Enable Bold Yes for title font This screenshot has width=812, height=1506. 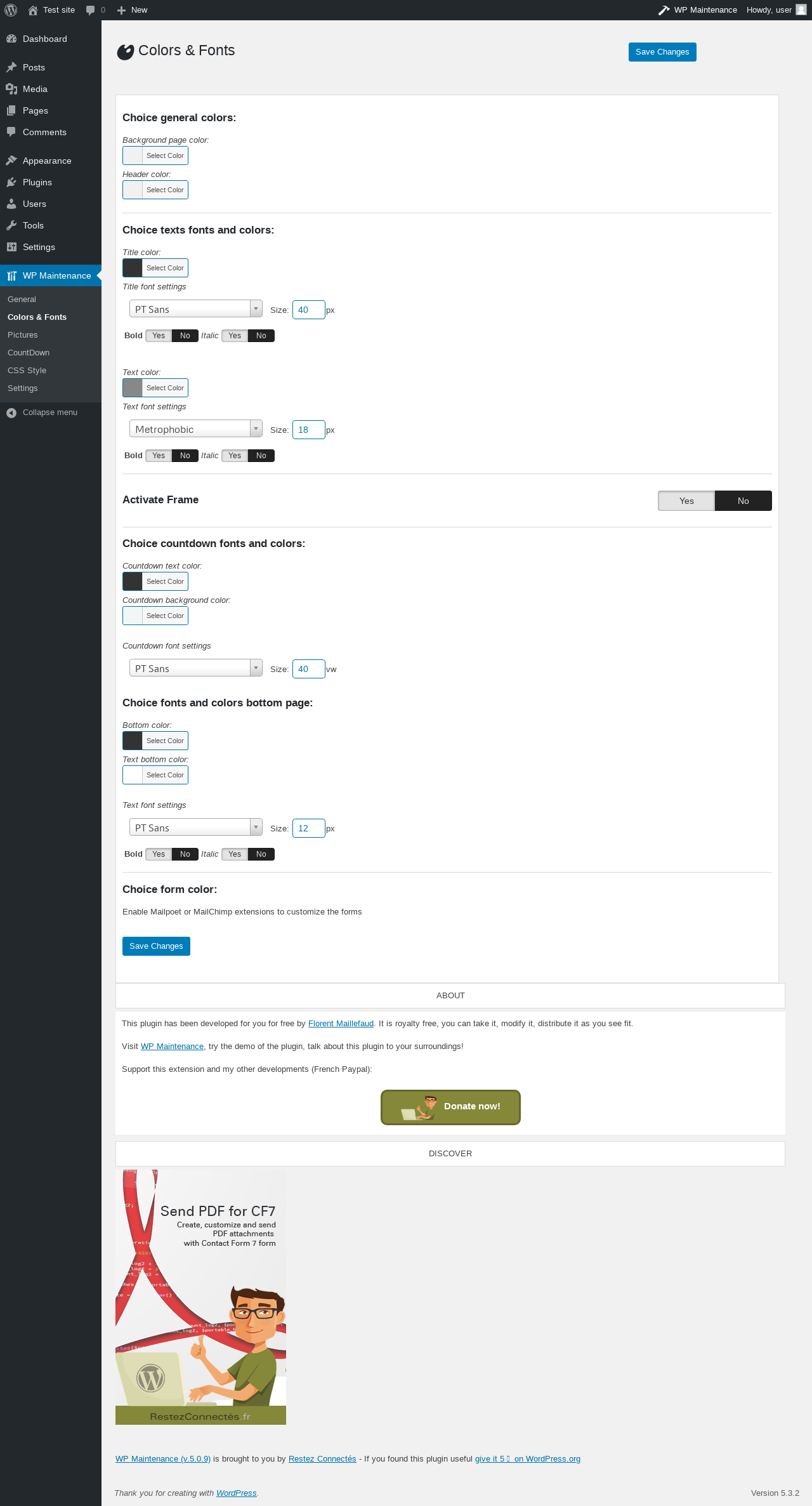(159, 336)
